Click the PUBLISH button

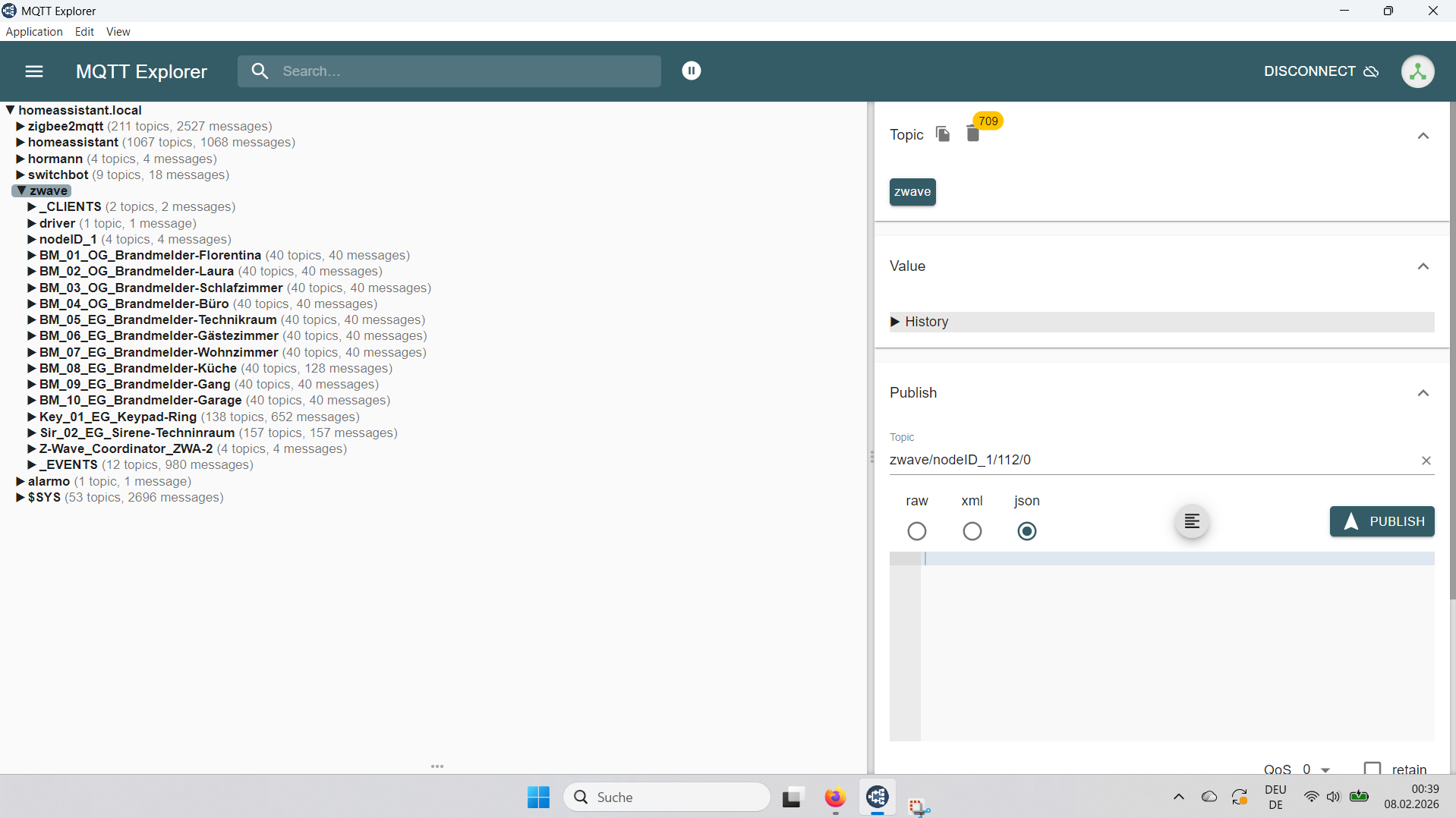click(x=1382, y=521)
